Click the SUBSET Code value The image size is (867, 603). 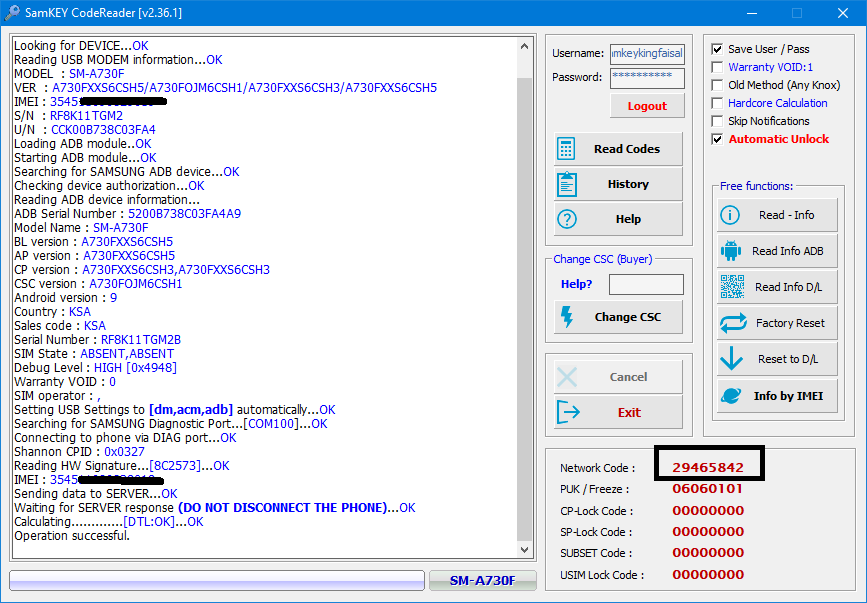(708, 552)
